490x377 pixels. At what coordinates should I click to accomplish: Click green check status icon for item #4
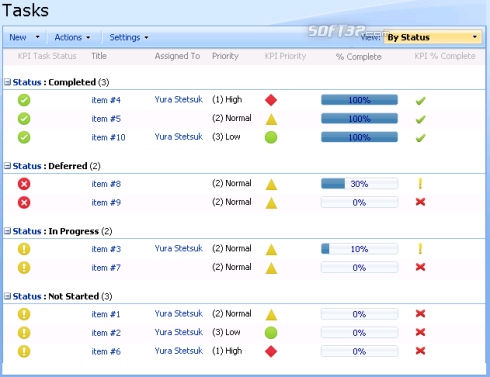pos(24,100)
